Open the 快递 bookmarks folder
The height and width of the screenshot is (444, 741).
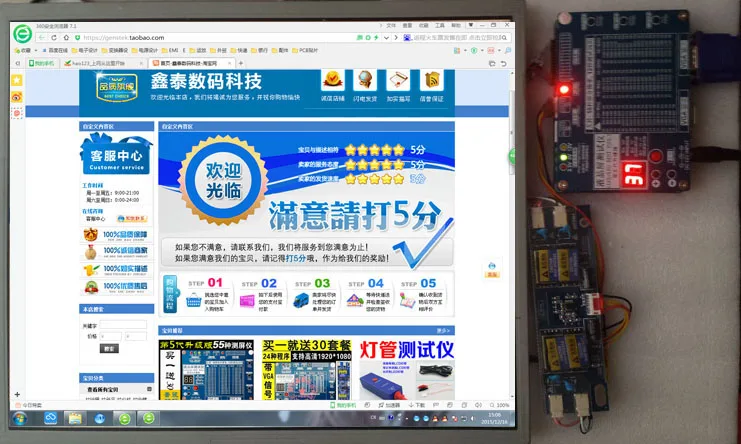pos(242,50)
